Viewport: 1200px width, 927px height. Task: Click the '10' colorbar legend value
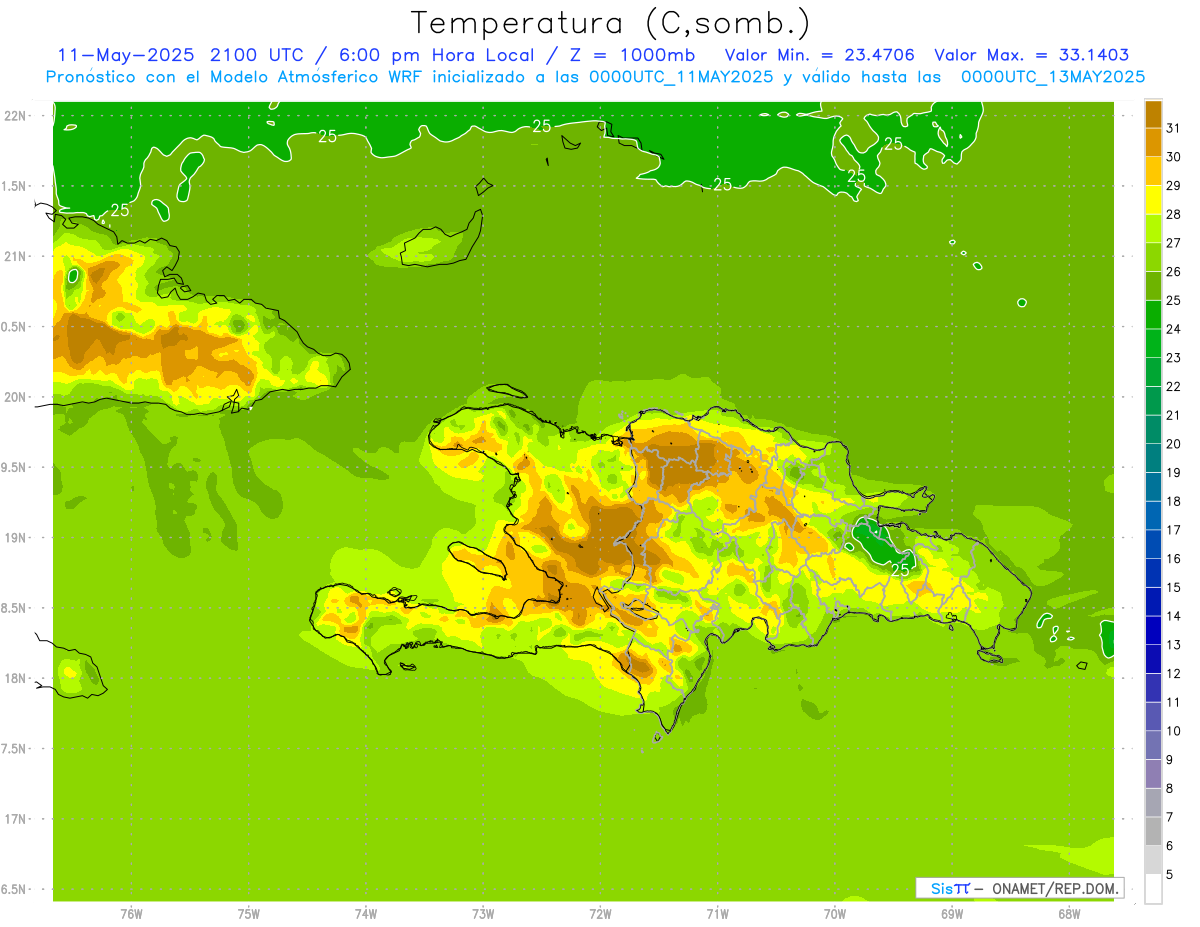pyautogui.click(x=1174, y=731)
